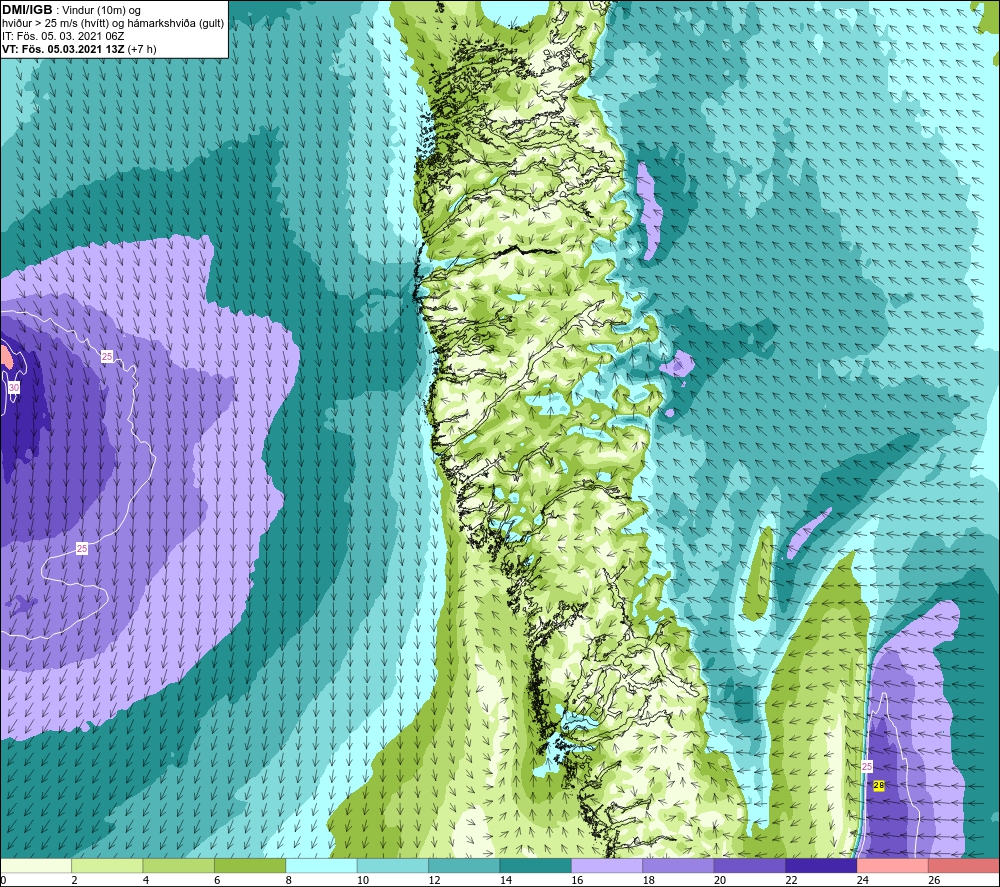
Task: Pick the 20–22 m/s purple legend swatch
Action: coord(750,865)
